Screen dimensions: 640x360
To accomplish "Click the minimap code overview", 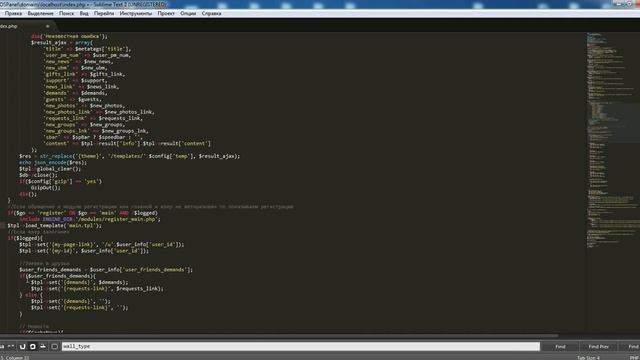I will coord(612,140).
